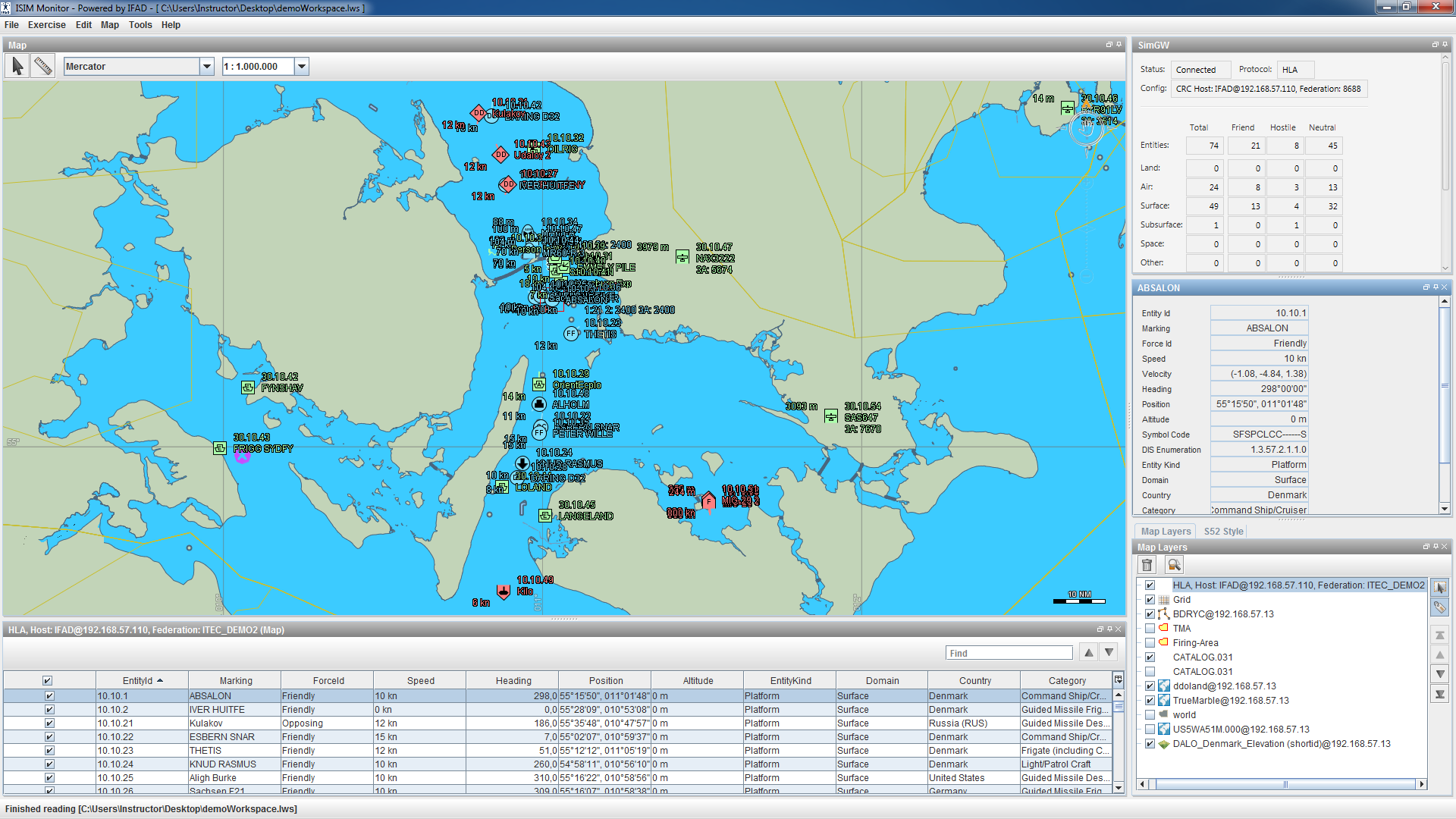
Task: Move selected layer up one step
Action: pos(1440,654)
